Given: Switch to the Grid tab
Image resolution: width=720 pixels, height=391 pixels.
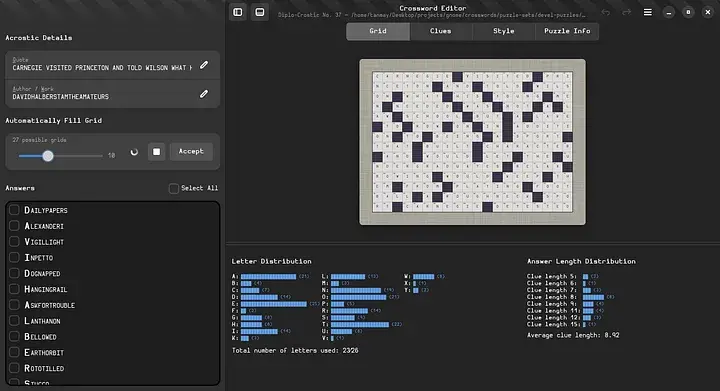Looking at the screenshot, I should 378,31.
